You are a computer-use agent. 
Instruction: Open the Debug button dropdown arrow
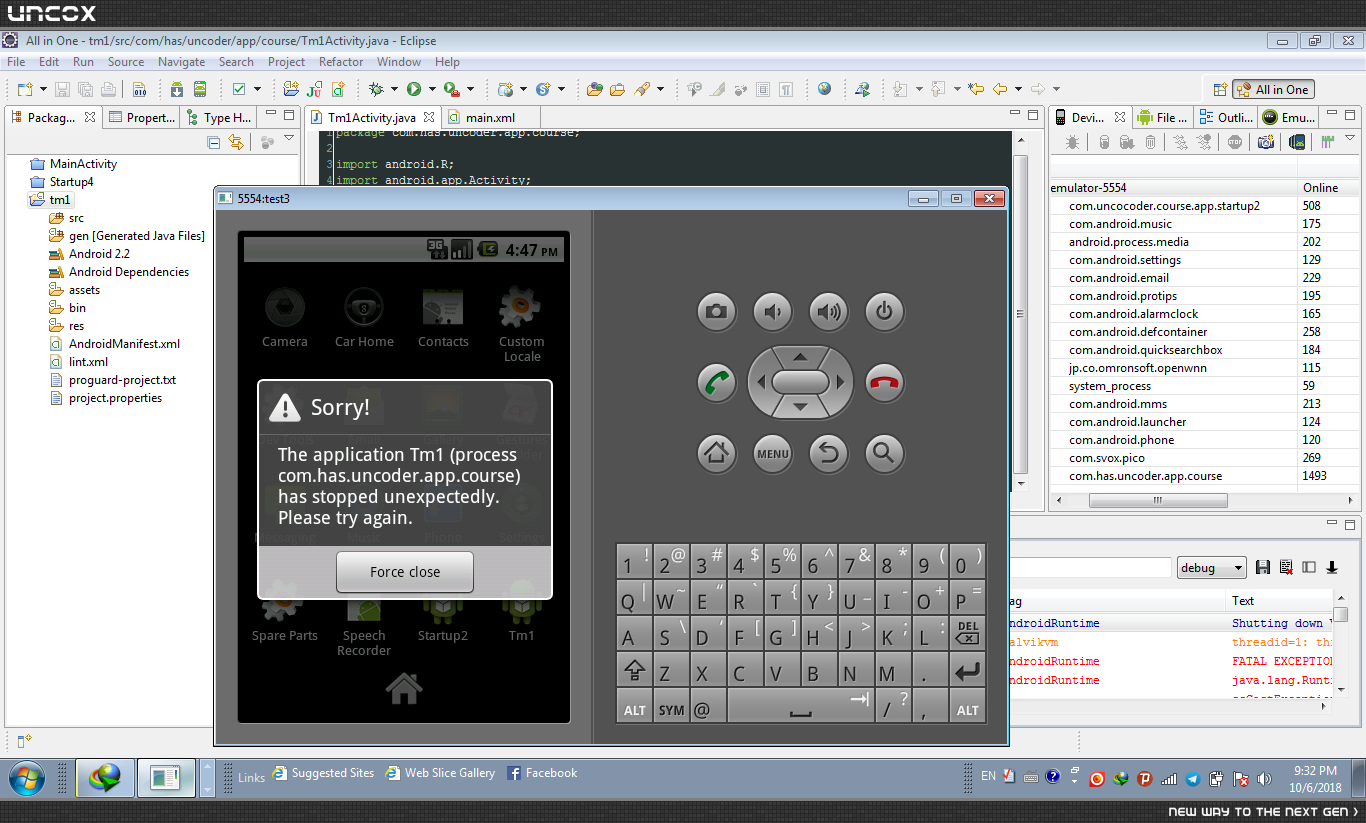393,89
